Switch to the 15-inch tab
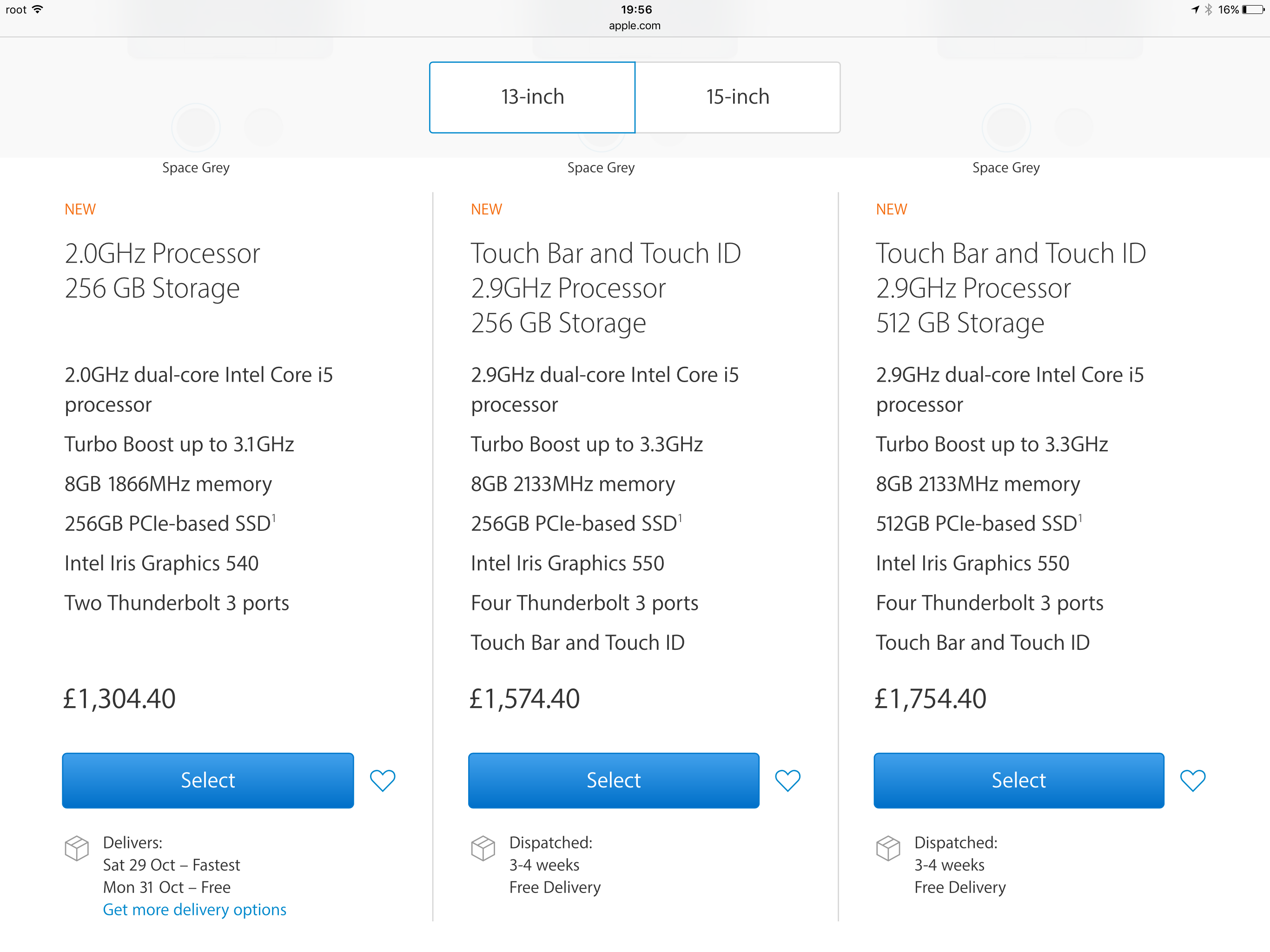The width and height of the screenshot is (1270, 952). [x=738, y=97]
